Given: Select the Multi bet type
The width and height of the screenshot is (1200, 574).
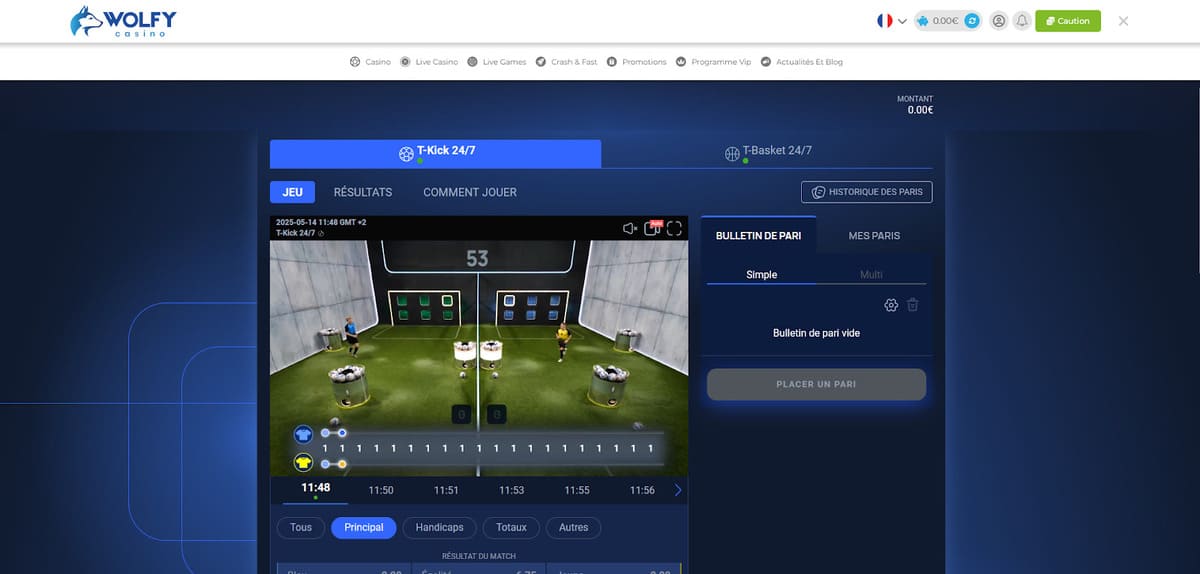Looking at the screenshot, I should click(871, 274).
